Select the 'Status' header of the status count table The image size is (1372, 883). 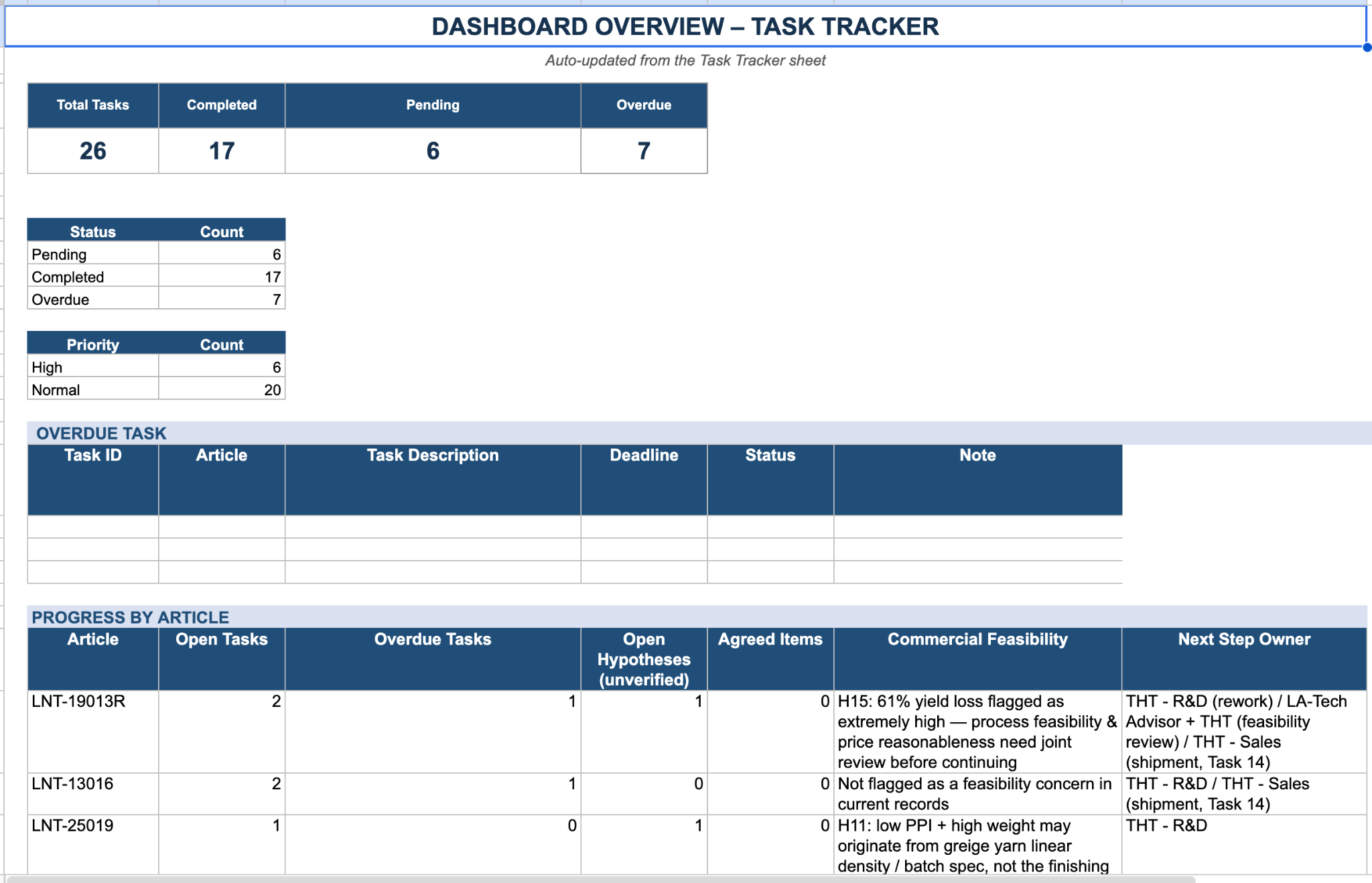tap(93, 231)
